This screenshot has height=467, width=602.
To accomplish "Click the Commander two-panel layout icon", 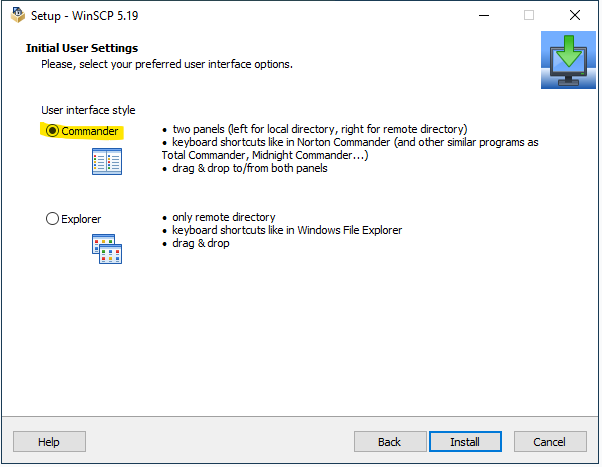I will coord(106,162).
